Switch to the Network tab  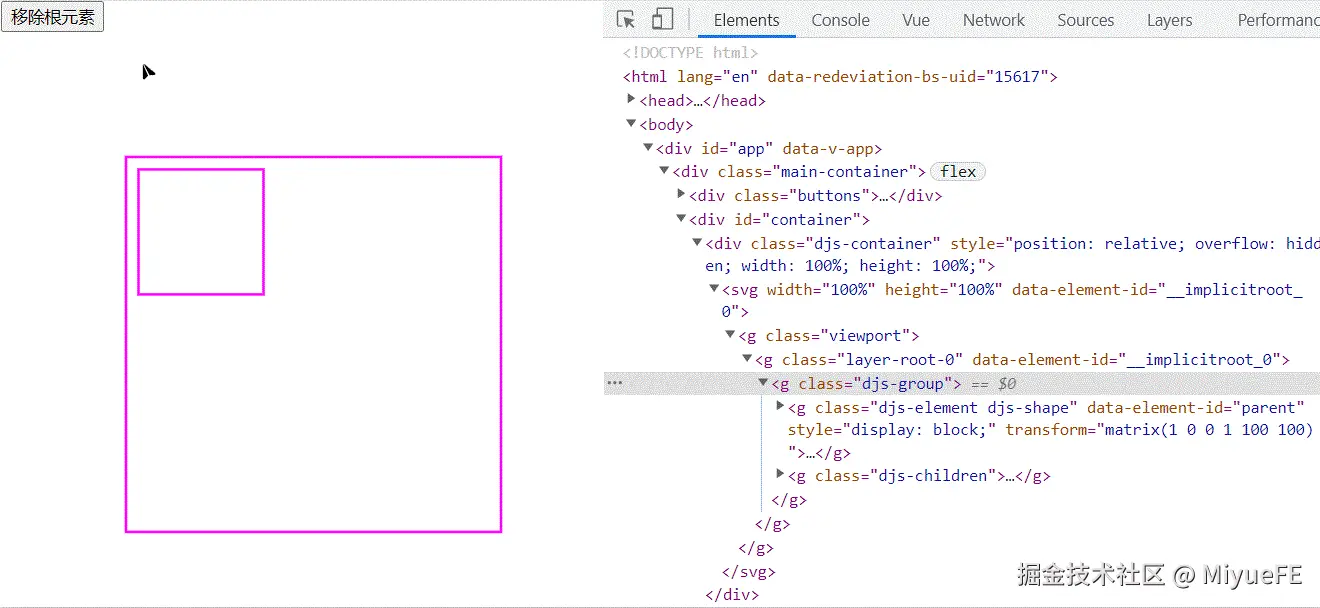tap(993, 19)
